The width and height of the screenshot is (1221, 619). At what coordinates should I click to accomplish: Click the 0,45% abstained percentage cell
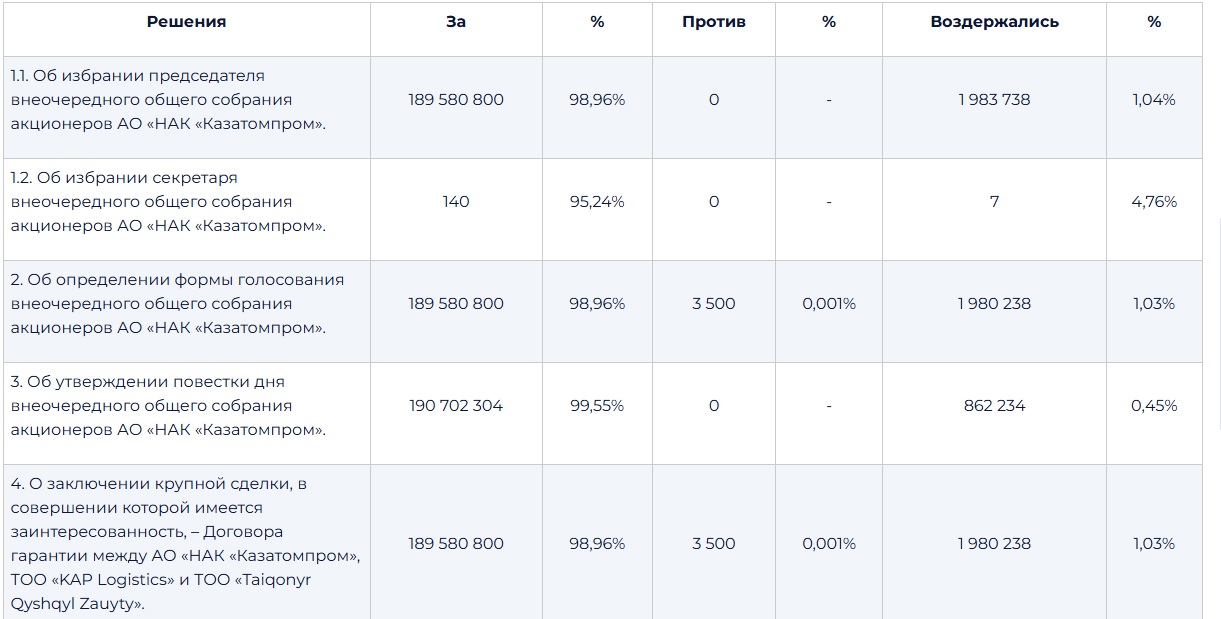click(1154, 406)
